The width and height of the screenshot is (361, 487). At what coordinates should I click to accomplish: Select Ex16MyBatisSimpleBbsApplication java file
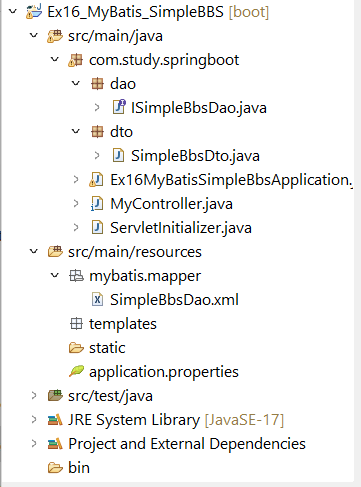click(231, 180)
